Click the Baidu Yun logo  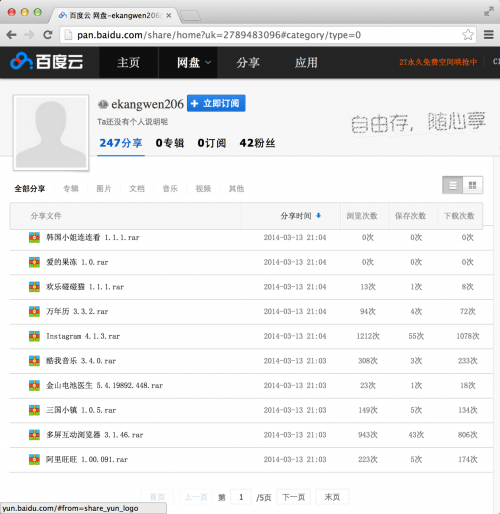(x=47, y=62)
